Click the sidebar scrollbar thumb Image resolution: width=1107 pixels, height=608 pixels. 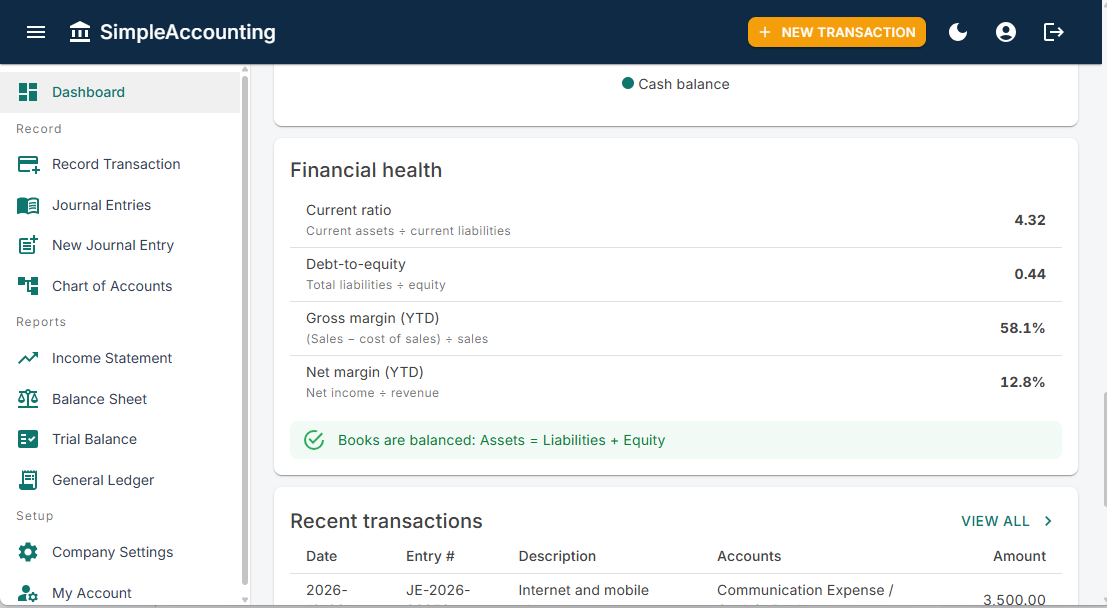(x=245, y=328)
